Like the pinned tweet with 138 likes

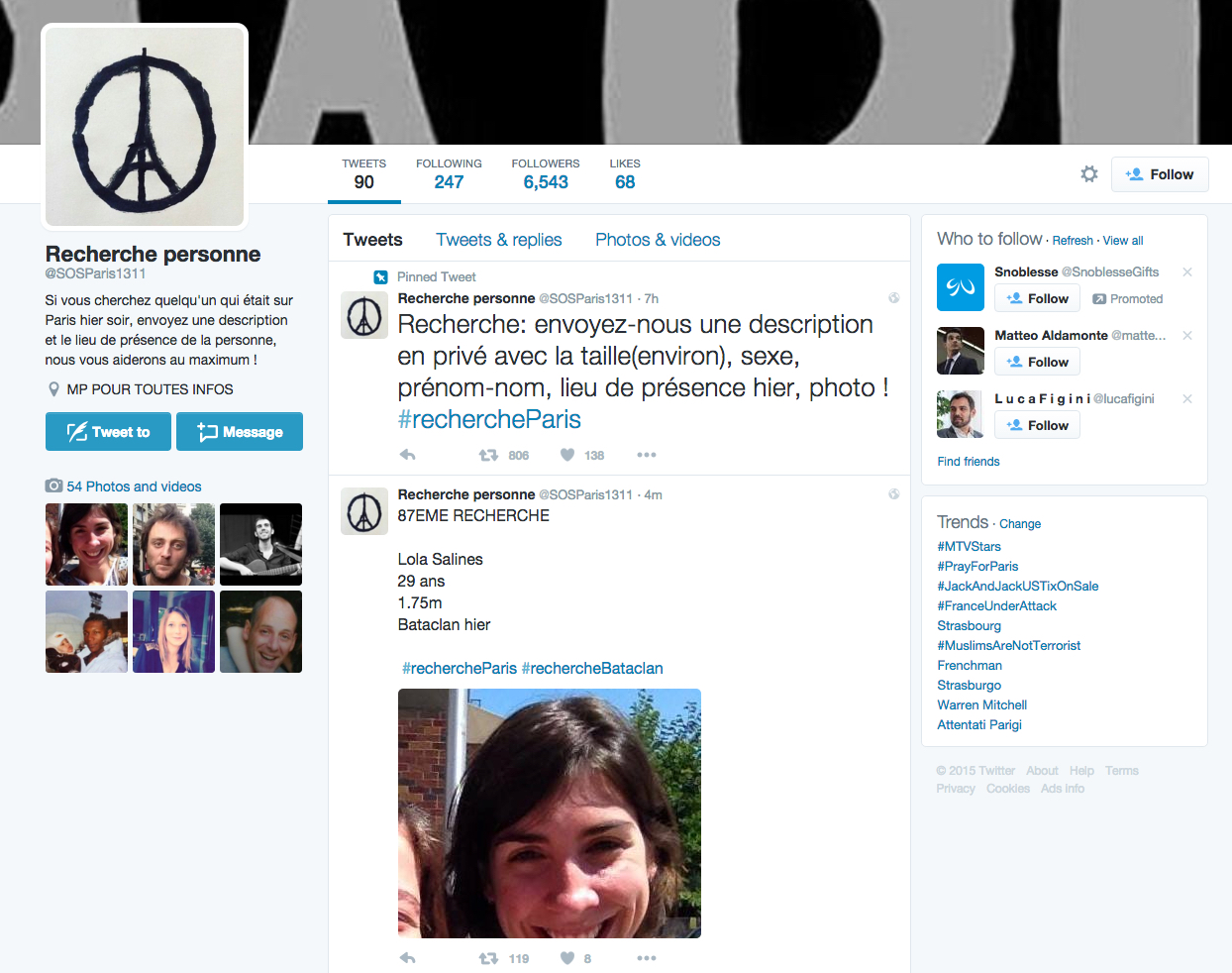point(567,455)
